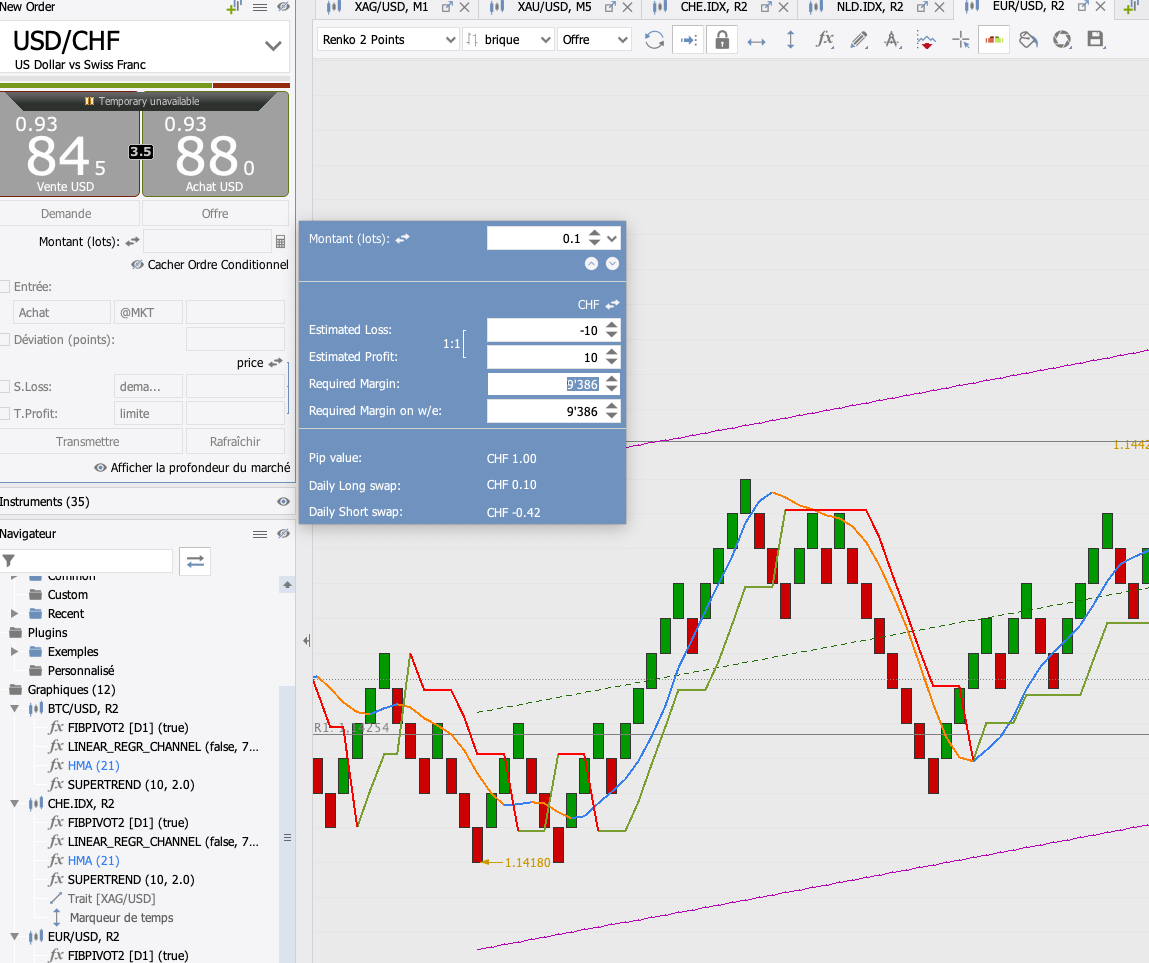
Task: Enable the Entrée checkbox
Action: [x=5, y=287]
